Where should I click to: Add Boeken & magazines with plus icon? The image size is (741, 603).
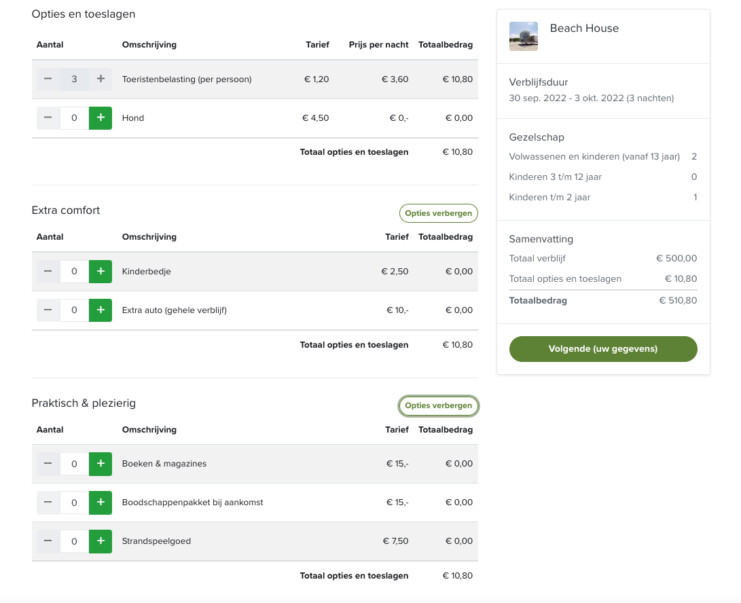100,463
